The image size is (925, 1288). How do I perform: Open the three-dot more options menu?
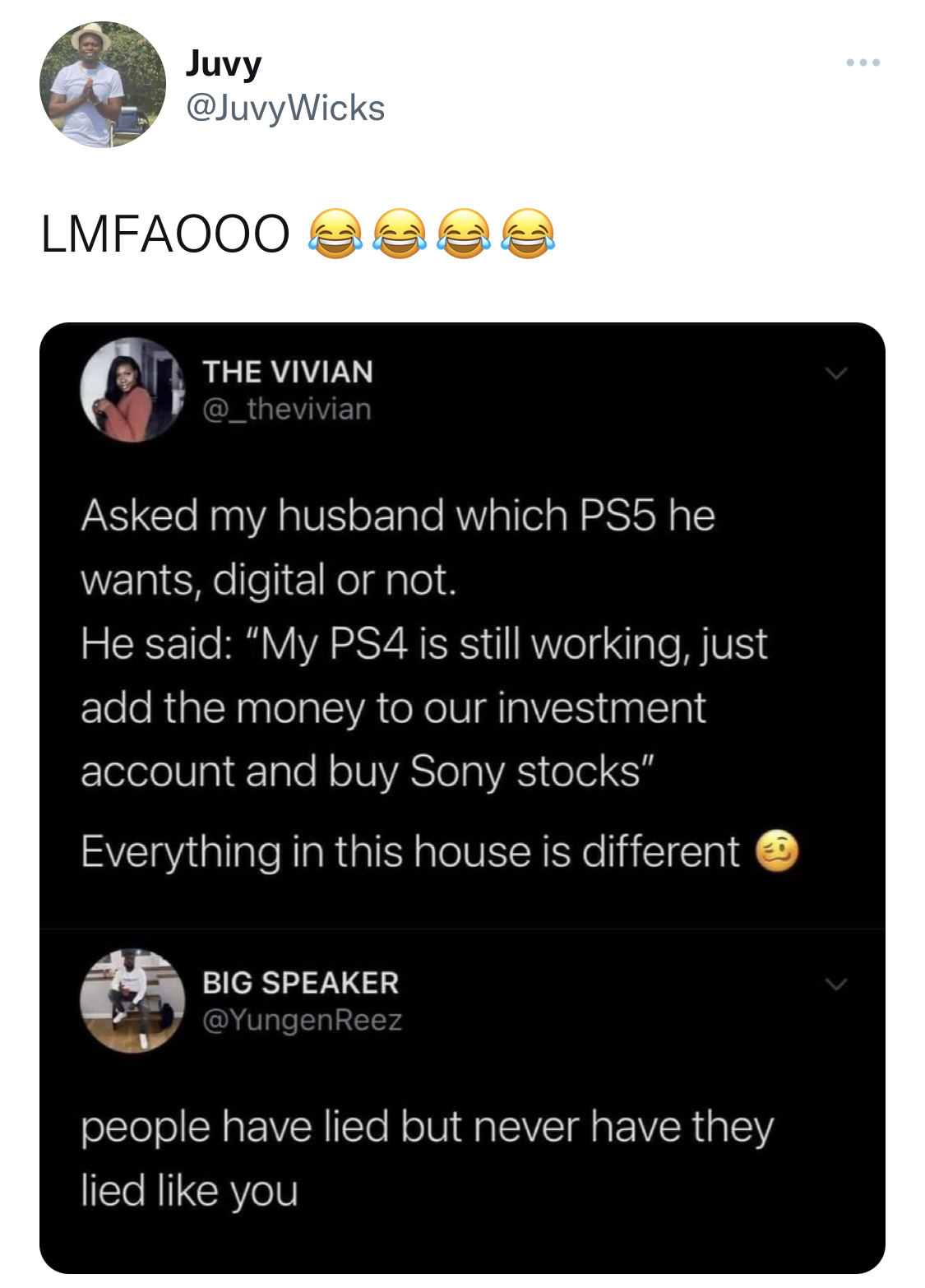[x=863, y=63]
